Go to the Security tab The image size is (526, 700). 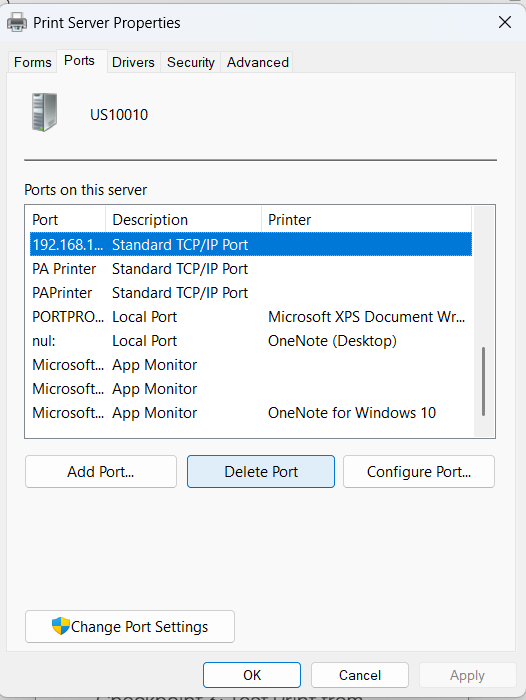coord(191,62)
